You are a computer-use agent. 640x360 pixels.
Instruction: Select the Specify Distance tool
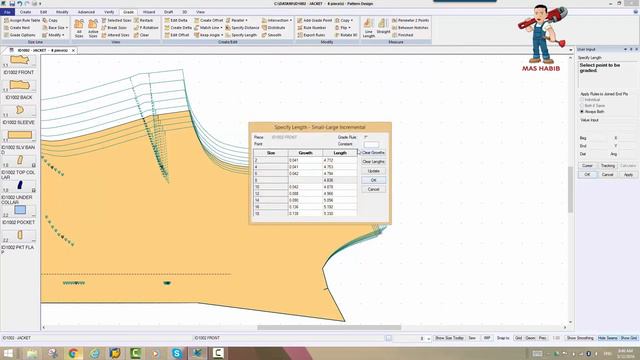[x=242, y=28]
